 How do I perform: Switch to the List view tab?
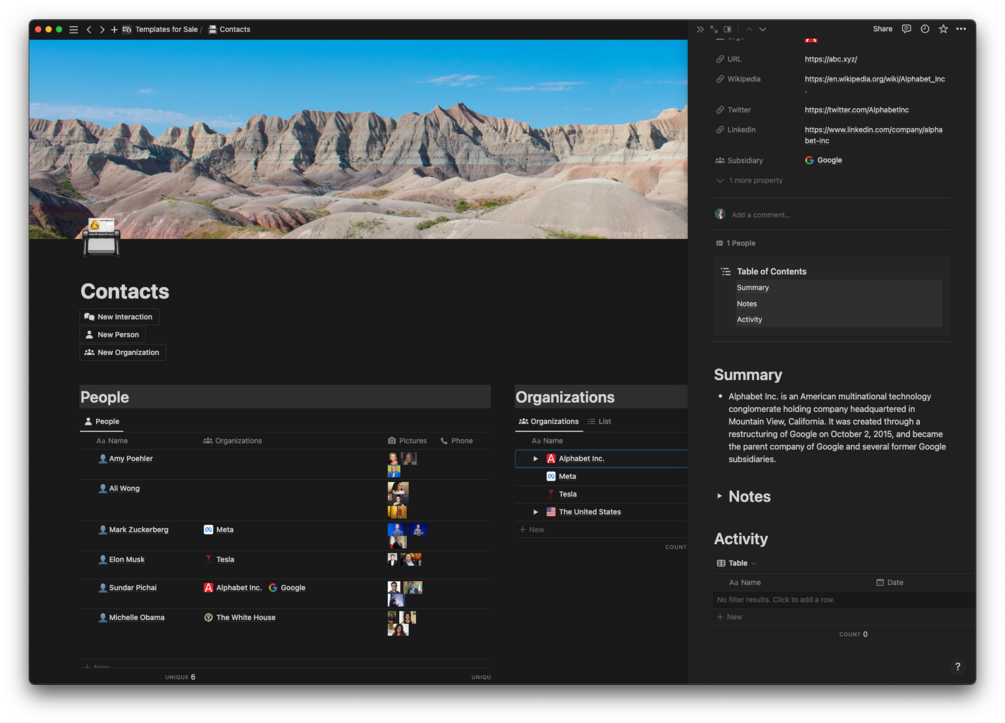pyautogui.click(x=599, y=422)
